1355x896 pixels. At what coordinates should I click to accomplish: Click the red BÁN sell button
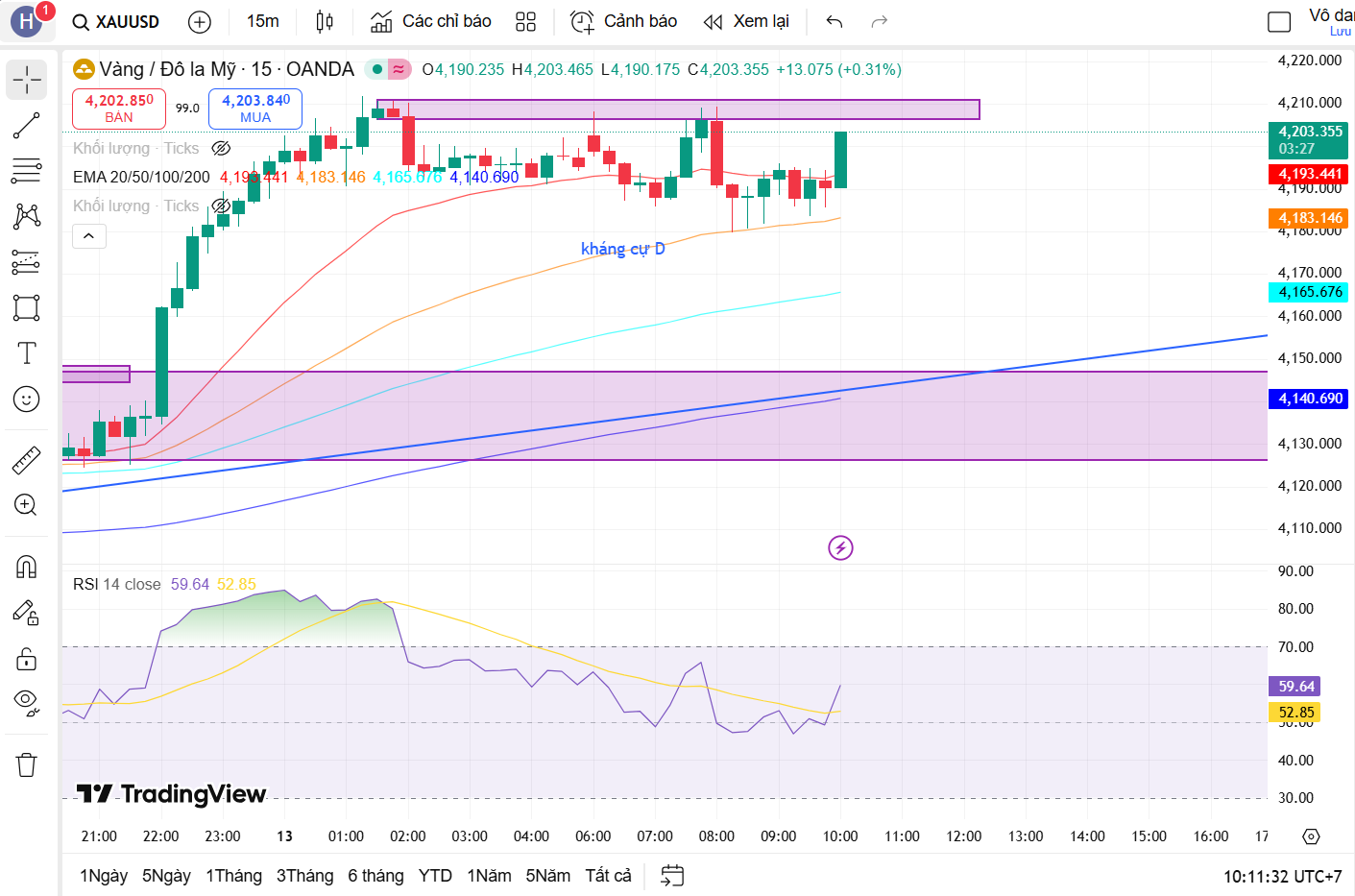(x=119, y=109)
